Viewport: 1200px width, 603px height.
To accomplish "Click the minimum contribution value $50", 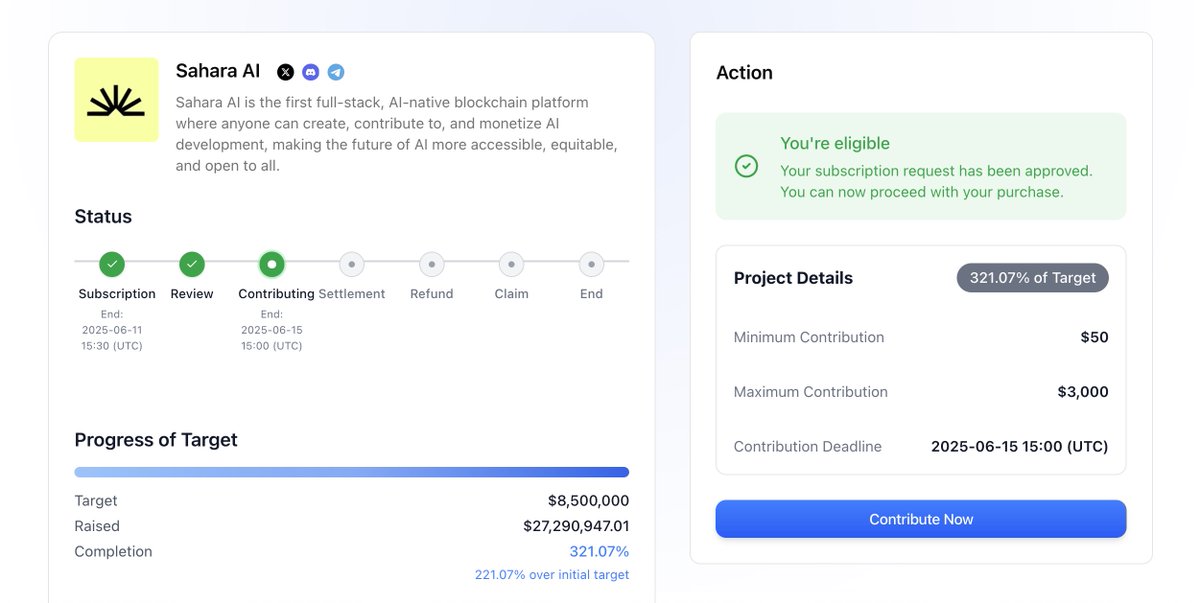I will (x=1094, y=337).
